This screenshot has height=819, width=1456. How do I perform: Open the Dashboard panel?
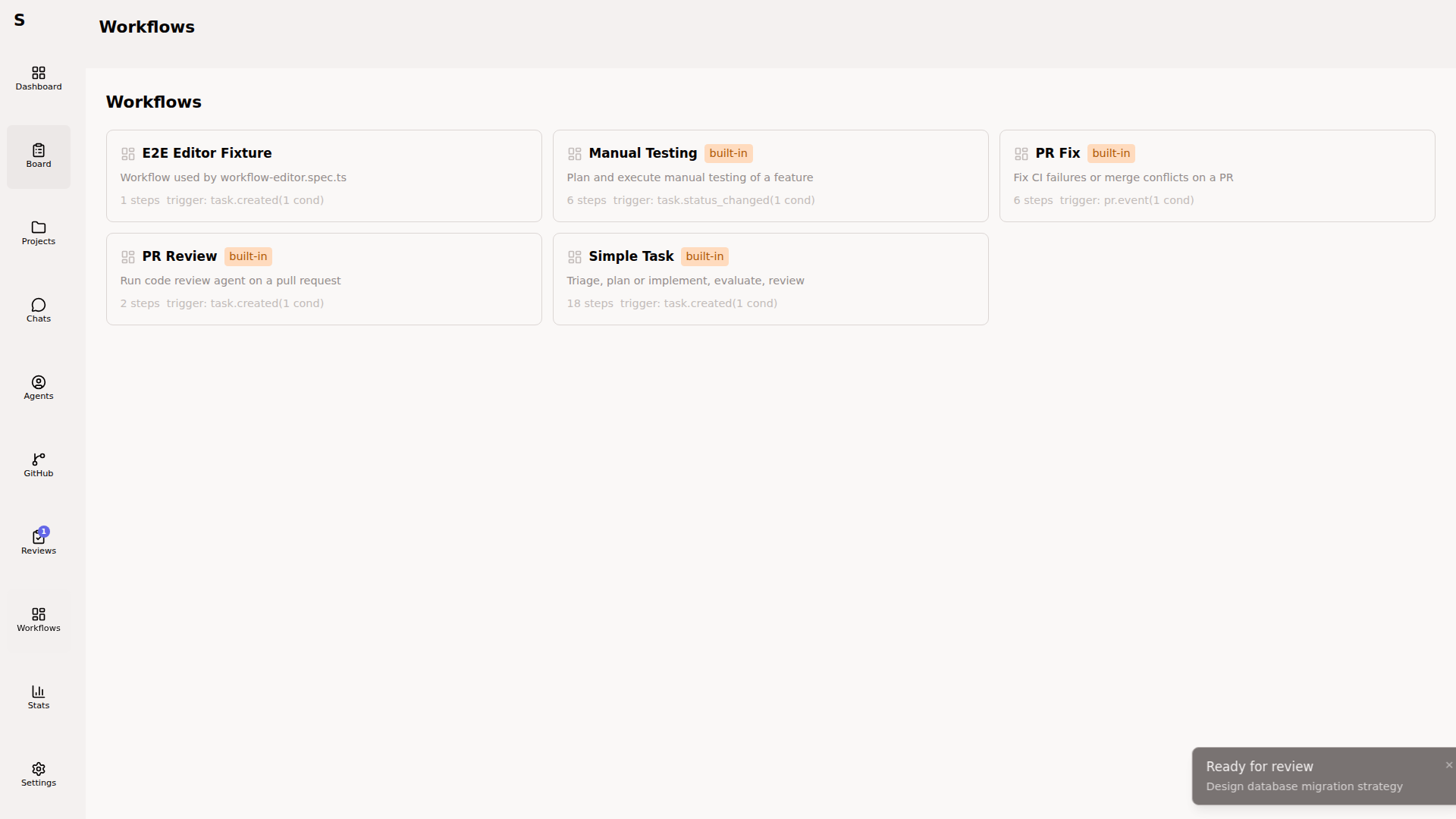click(38, 79)
